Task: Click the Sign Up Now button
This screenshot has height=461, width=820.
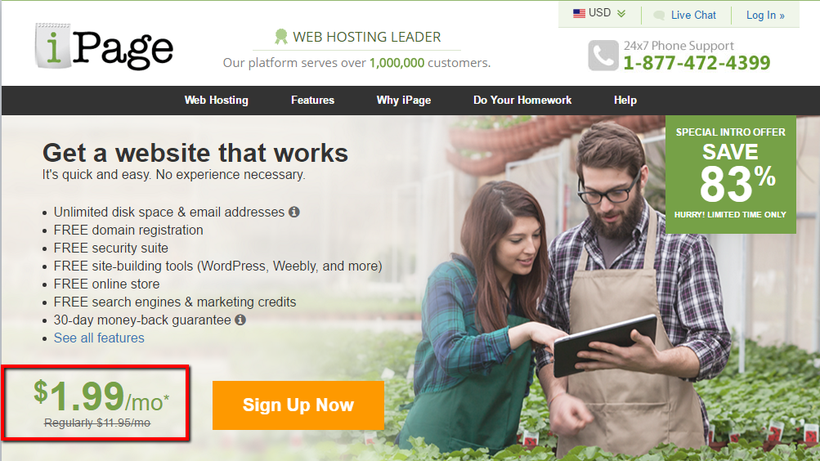Action: 298,405
